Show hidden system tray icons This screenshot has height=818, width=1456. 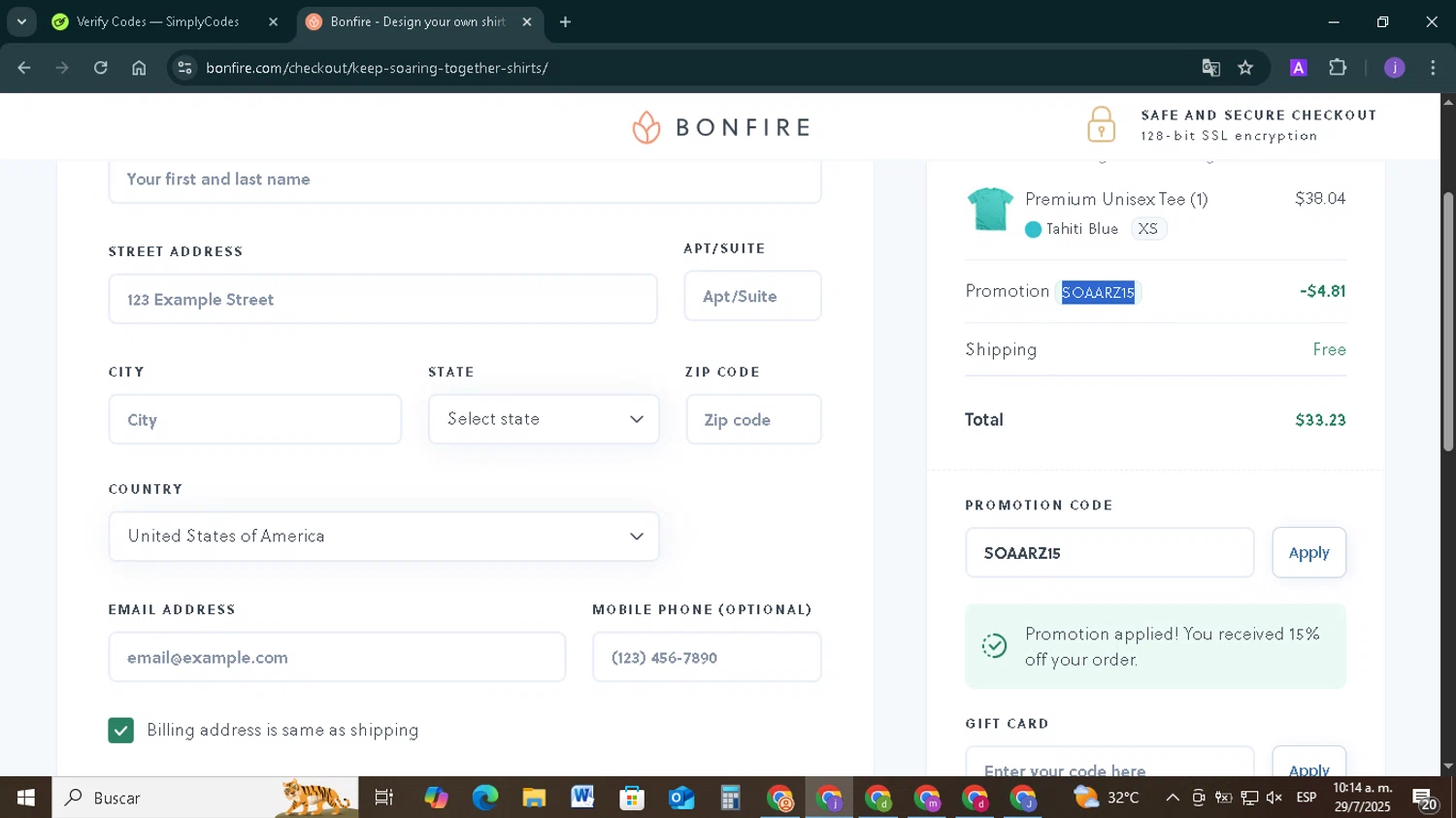tap(1173, 798)
